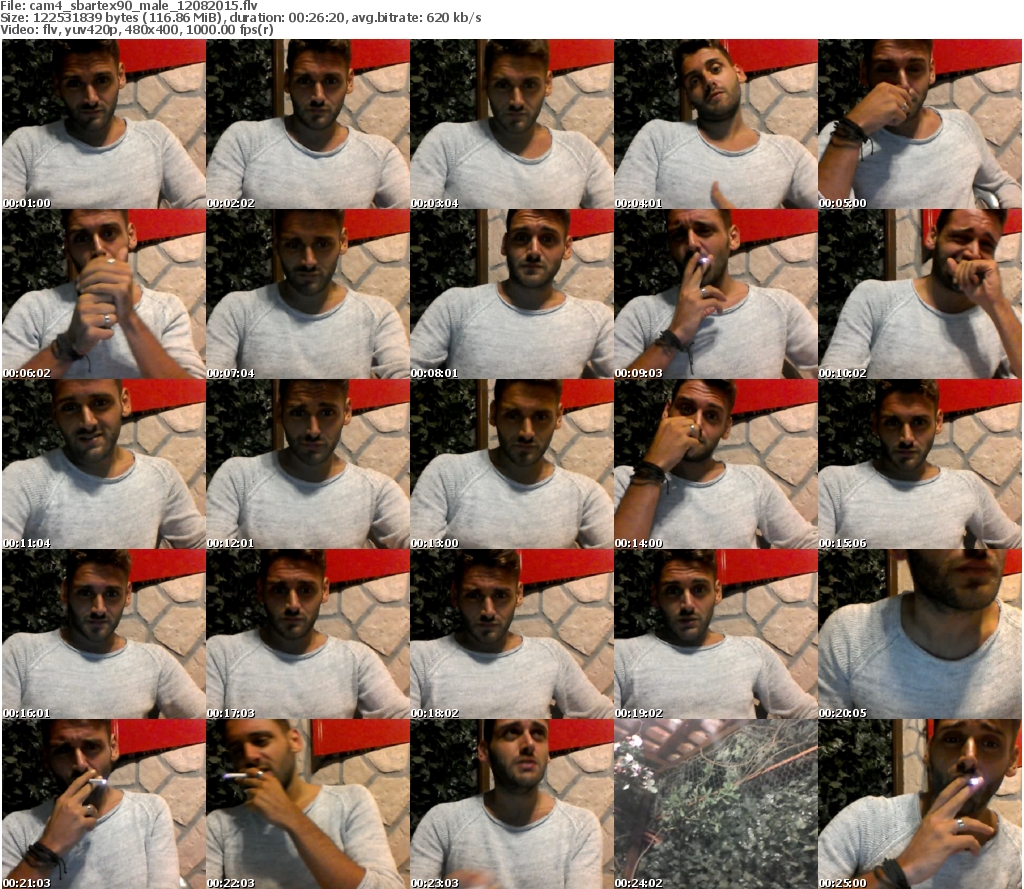Screen dimensions: 1024x889
Task: Open the thumbnail stamped 00:13:00
Action: tap(511, 464)
